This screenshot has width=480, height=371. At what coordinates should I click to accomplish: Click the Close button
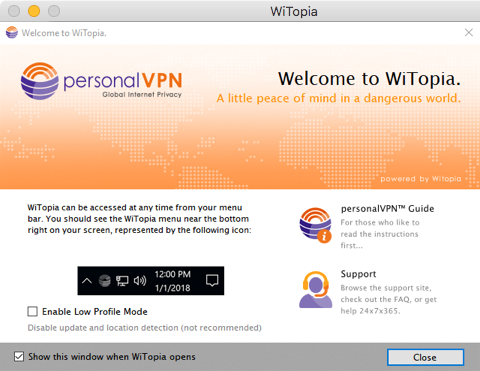tap(425, 357)
